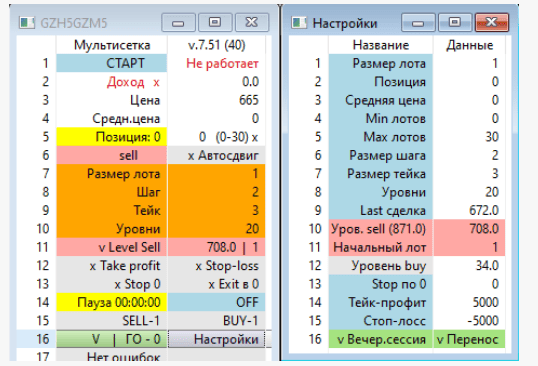Click v.7.51 (40) version header

[x=217, y=45]
